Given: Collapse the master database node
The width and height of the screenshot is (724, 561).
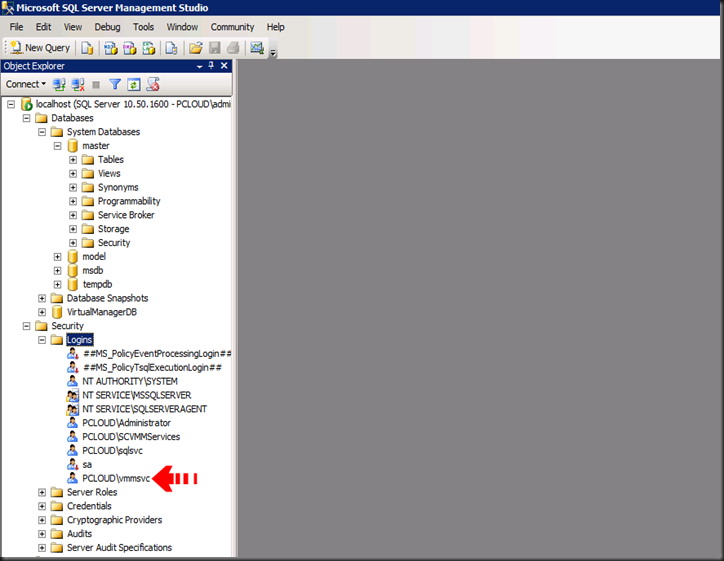Looking at the screenshot, I should pos(58,146).
